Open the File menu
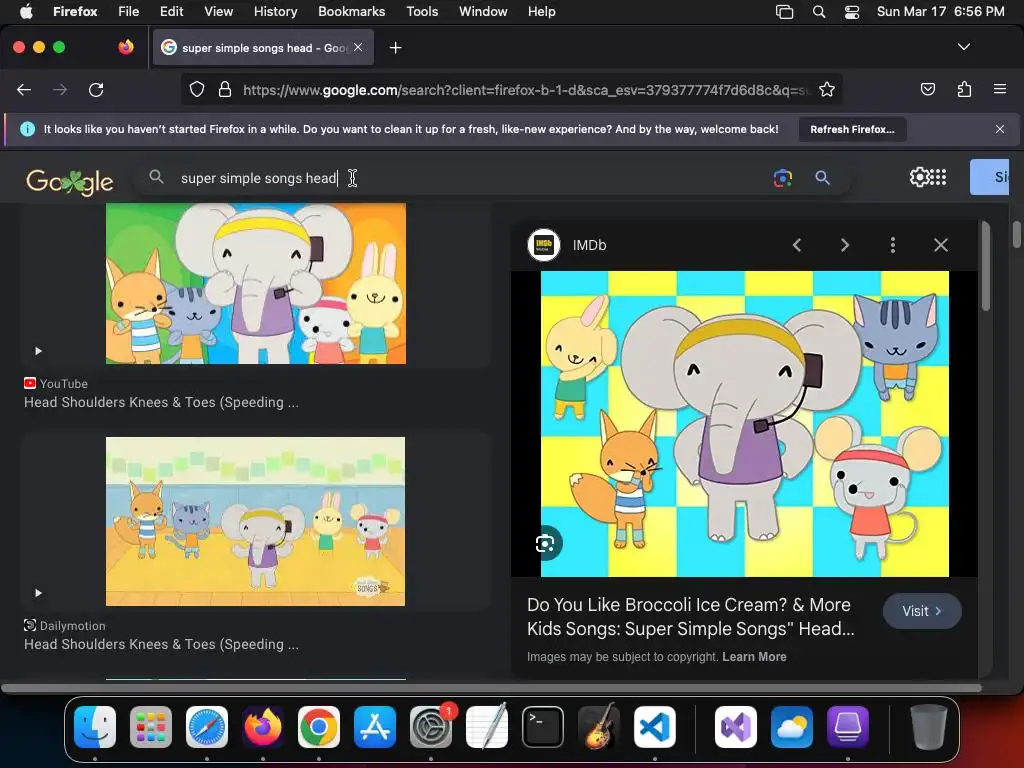The height and width of the screenshot is (768, 1024). pos(128,12)
